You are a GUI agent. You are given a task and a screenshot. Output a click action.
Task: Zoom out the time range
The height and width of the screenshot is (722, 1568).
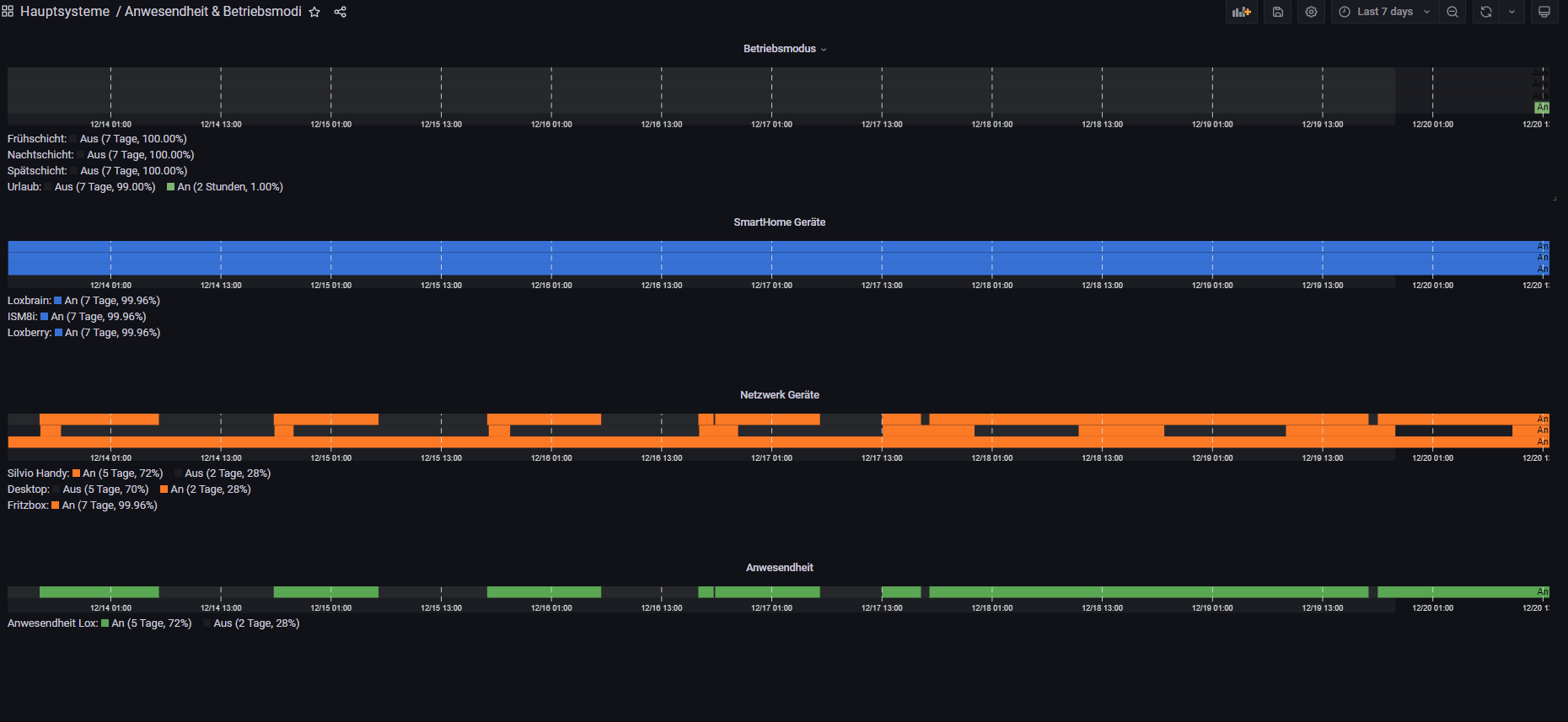pos(1453,12)
